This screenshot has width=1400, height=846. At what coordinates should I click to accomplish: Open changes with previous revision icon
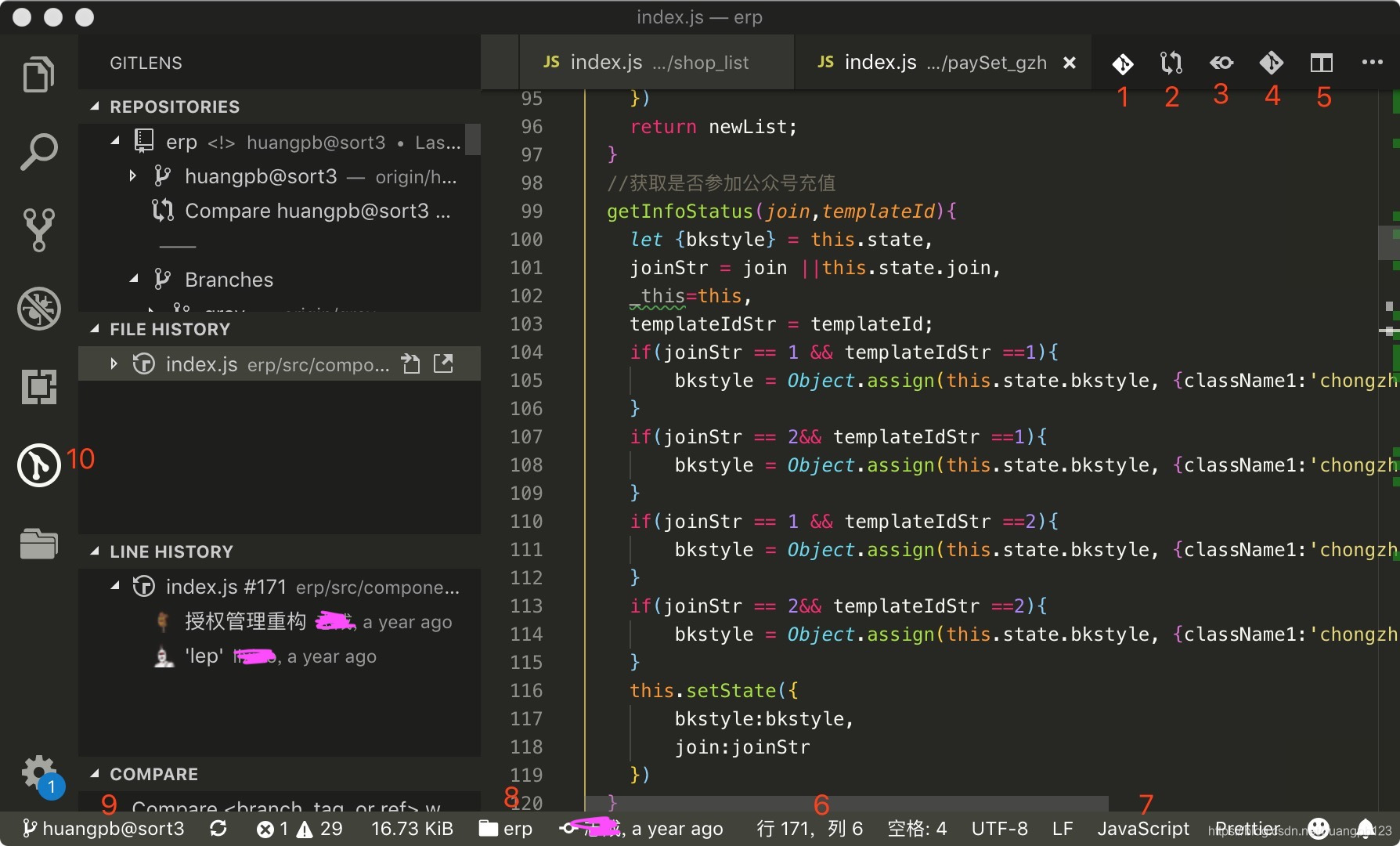(1122, 63)
